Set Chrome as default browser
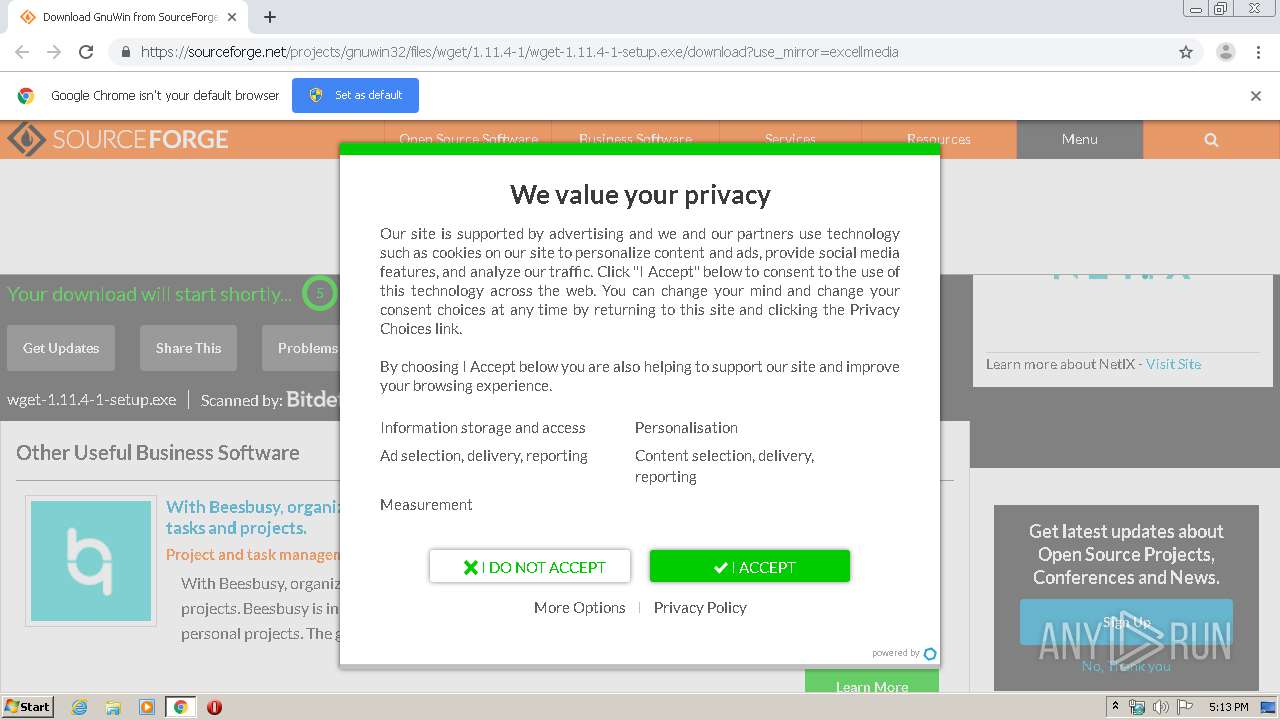This screenshot has height=720, width=1280. pyautogui.click(x=355, y=96)
